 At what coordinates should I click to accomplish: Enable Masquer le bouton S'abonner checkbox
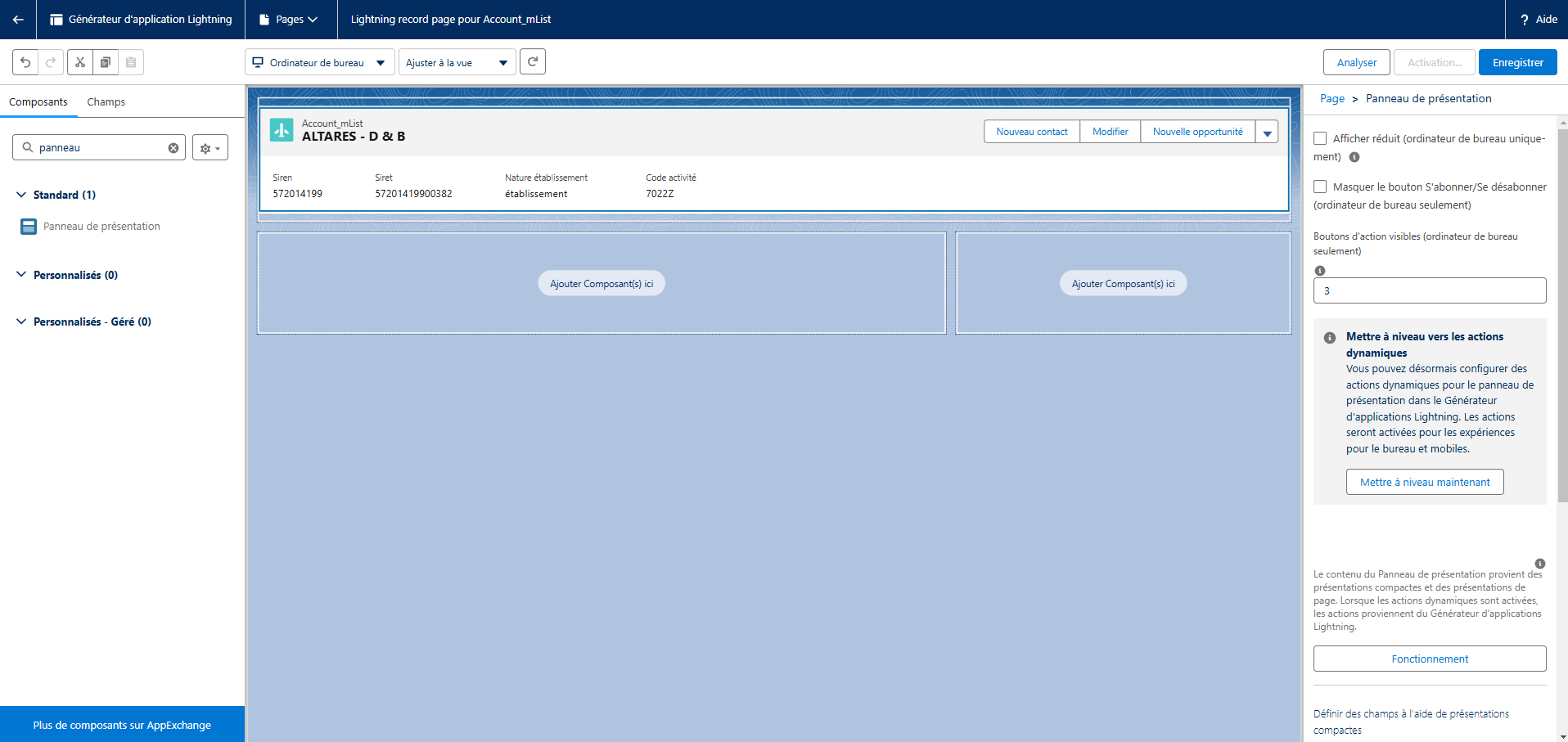1320,187
